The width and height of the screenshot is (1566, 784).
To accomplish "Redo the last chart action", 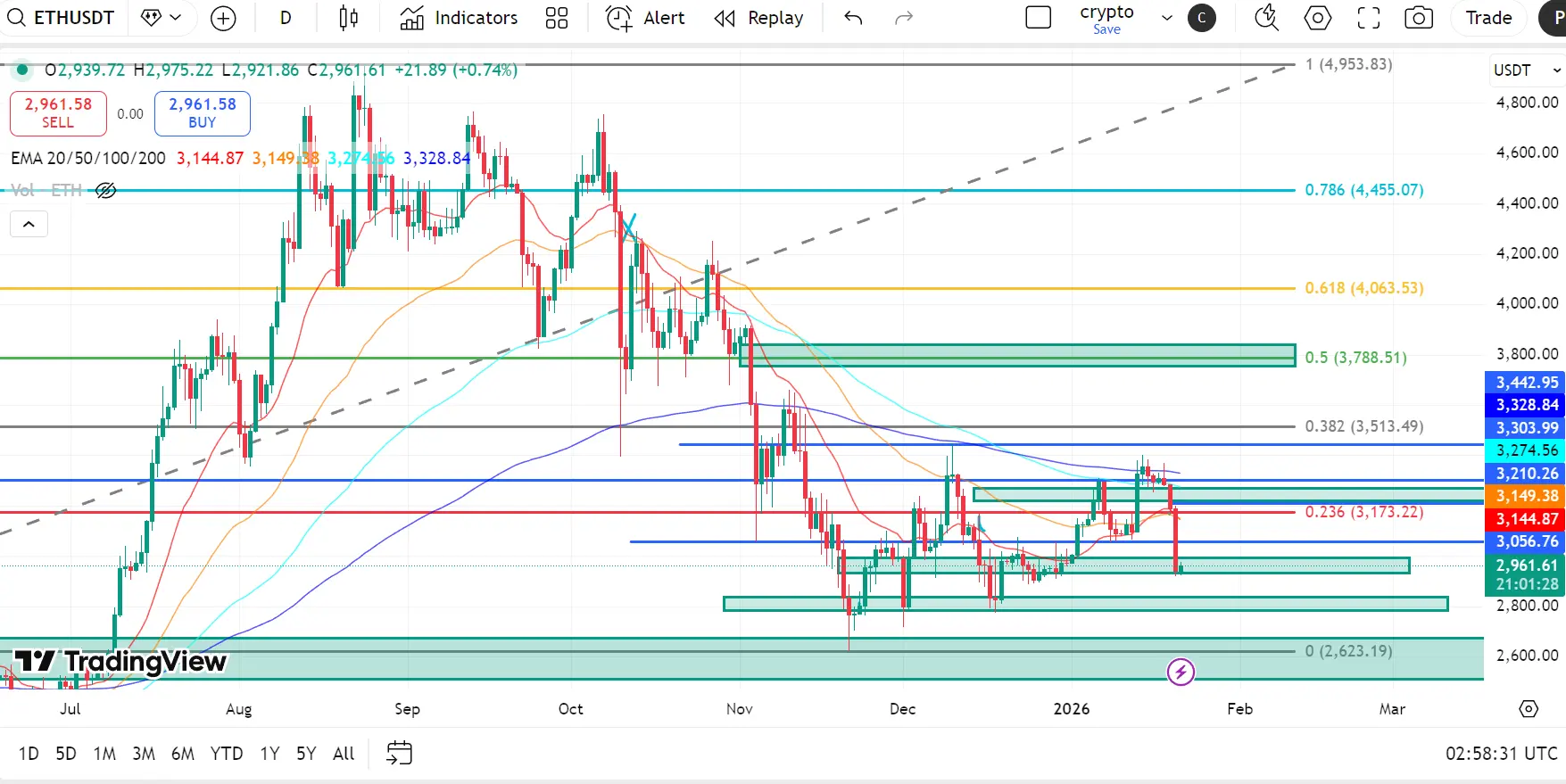I will point(904,18).
